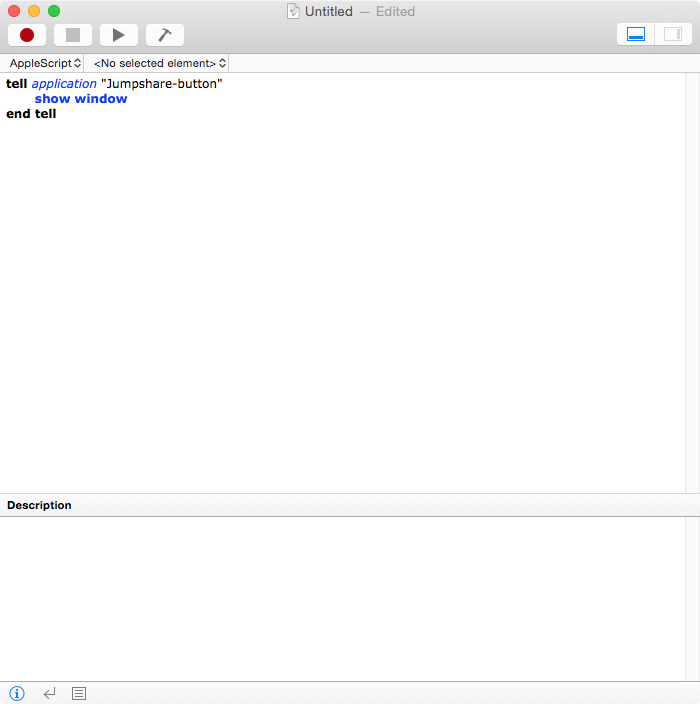This screenshot has height=704, width=700.
Task: Open the AppleScript language dropdown
Action: (45, 63)
